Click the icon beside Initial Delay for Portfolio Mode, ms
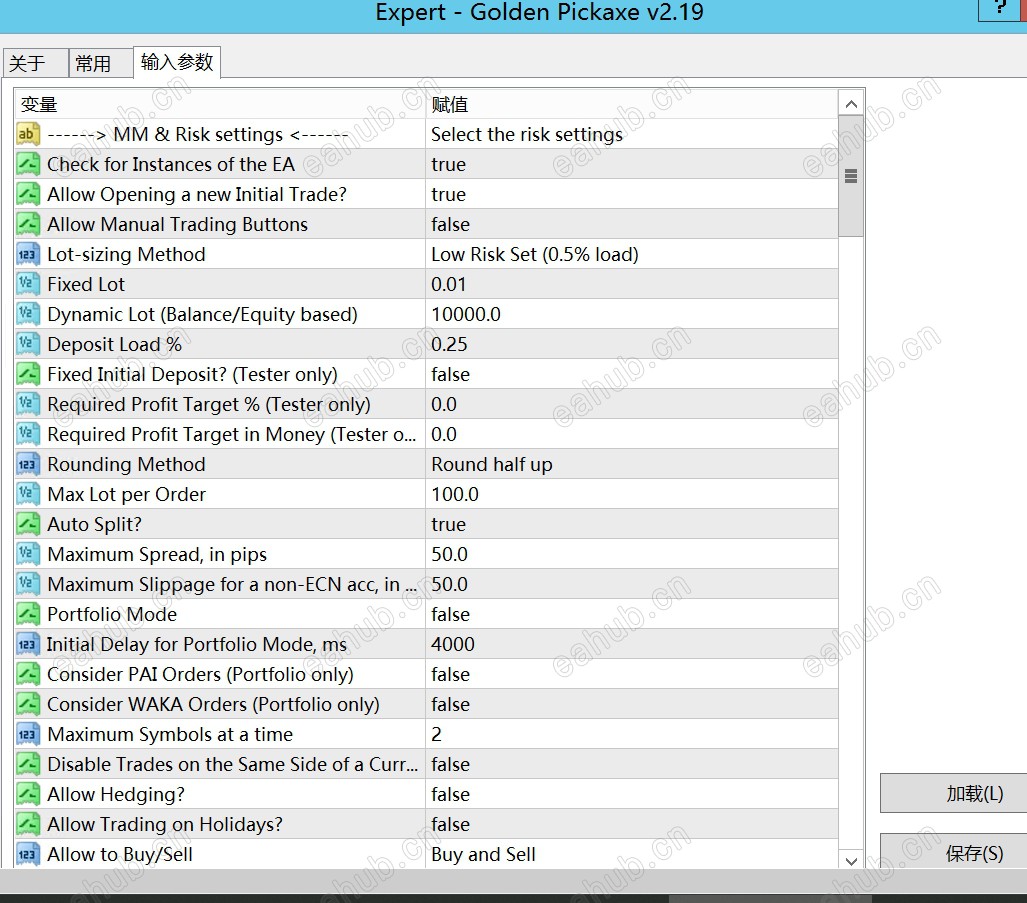 (x=28, y=644)
